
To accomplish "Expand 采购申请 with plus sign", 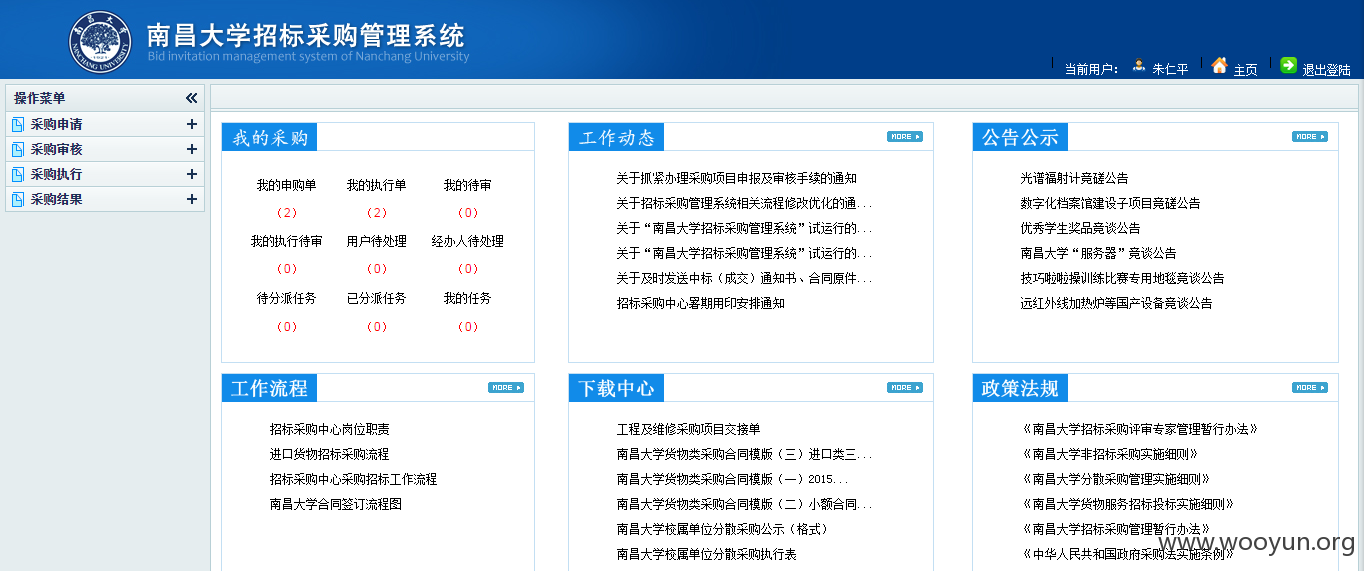I will point(192,124).
